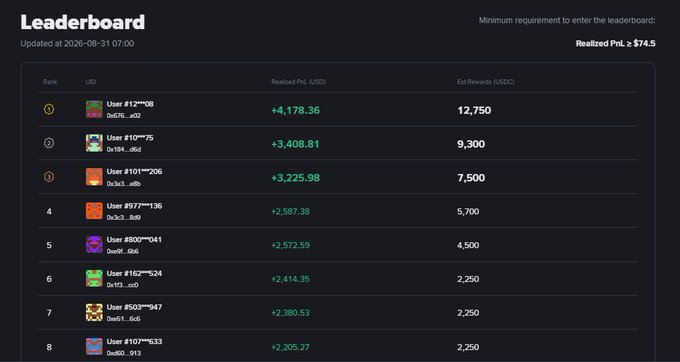Click estimated reward 9,300

[471, 144]
